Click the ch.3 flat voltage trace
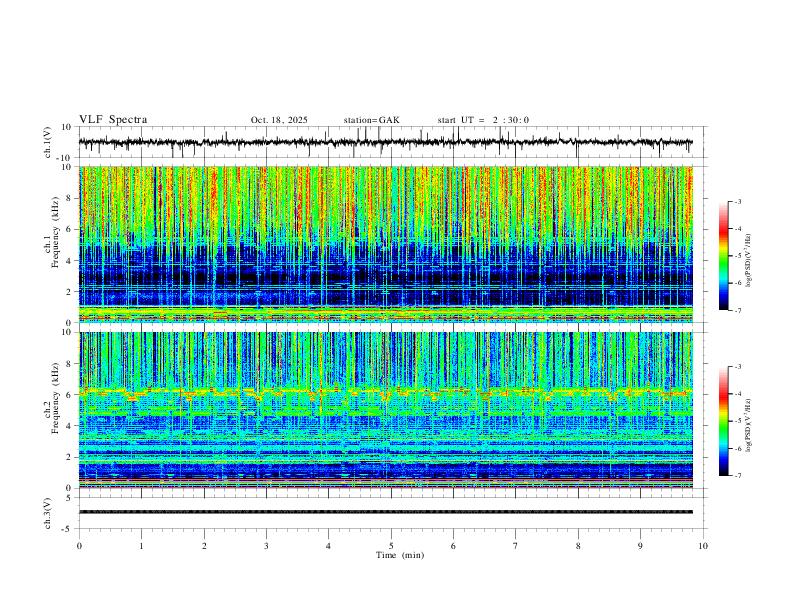The height and width of the screenshot is (612, 792). click(385, 512)
